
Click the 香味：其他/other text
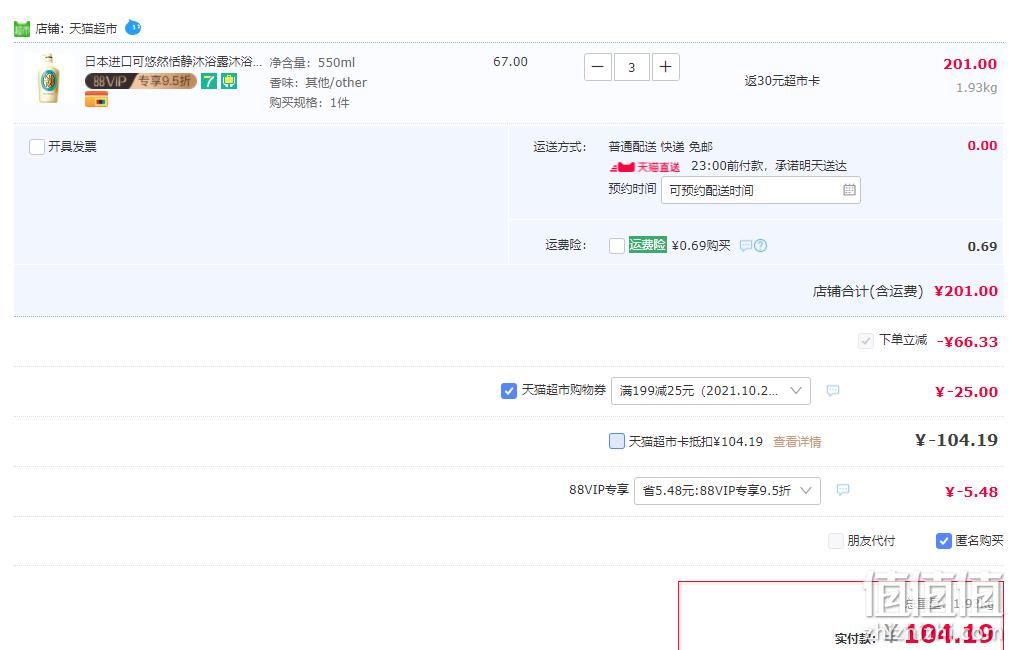(x=318, y=83)
